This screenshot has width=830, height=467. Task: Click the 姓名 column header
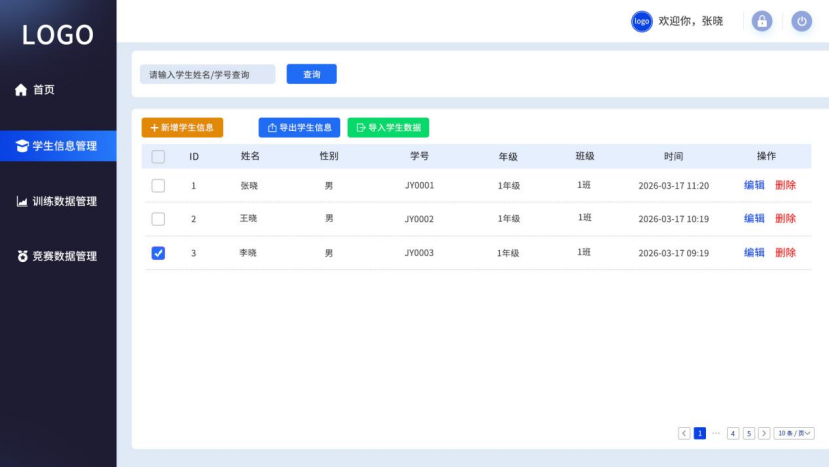click(250, 156)
